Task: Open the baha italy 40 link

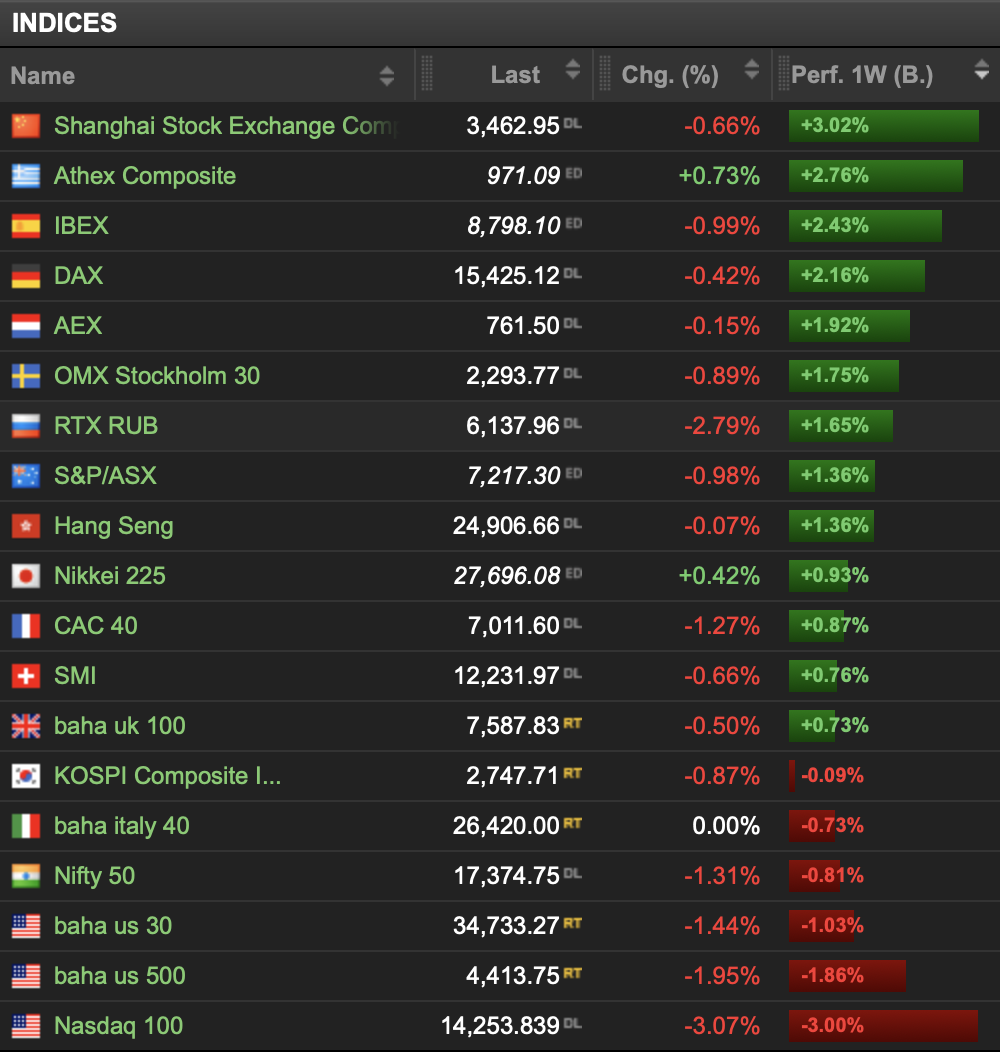Action: click(121, 826)
